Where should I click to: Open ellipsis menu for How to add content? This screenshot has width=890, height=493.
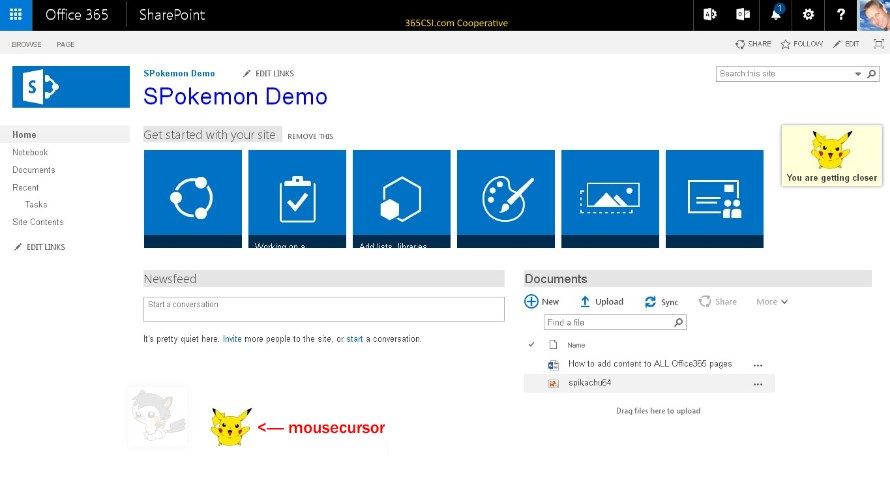click(x=758, y=365)
